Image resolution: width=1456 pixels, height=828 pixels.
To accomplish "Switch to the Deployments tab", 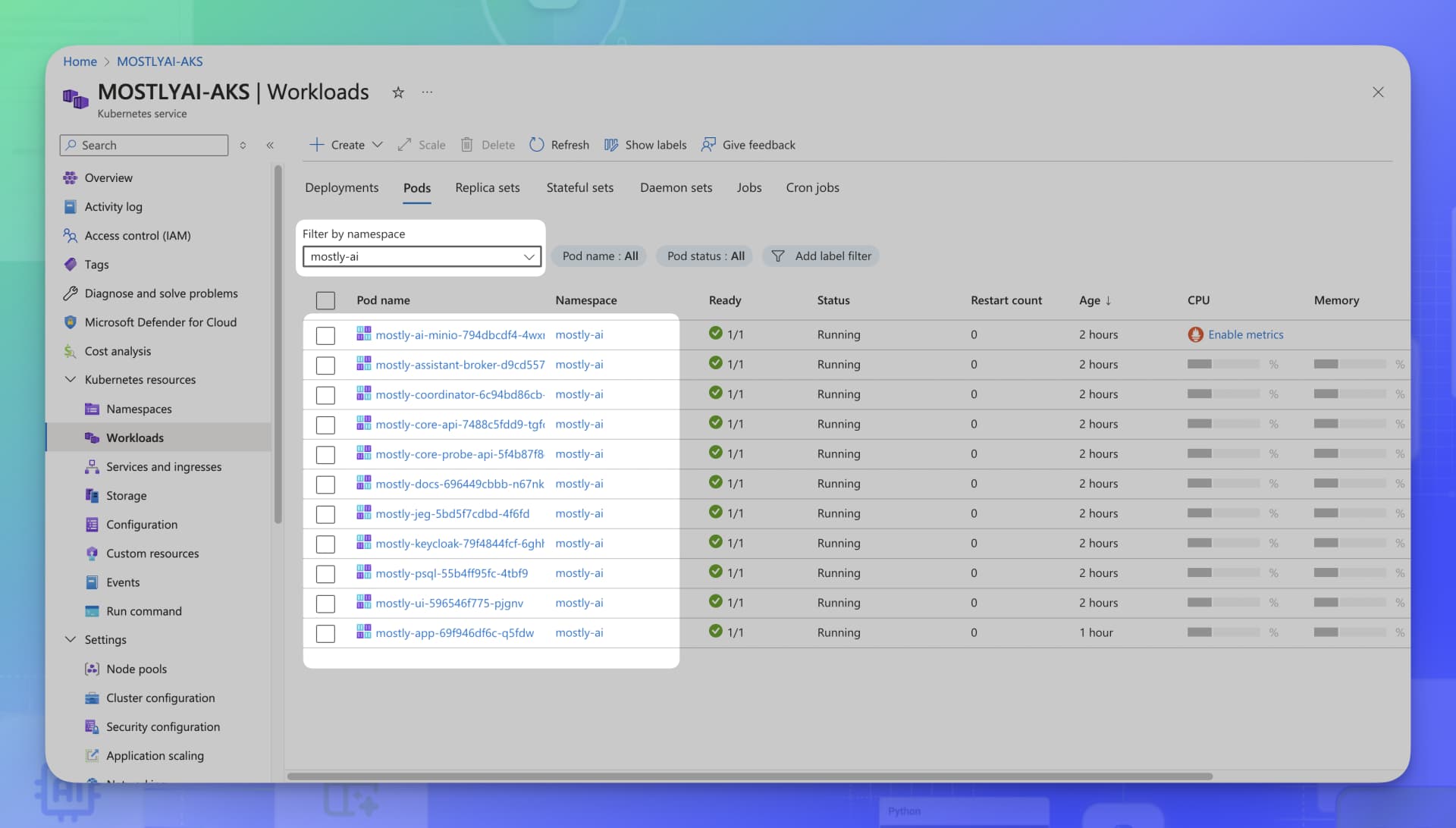I will pos(341,187).
